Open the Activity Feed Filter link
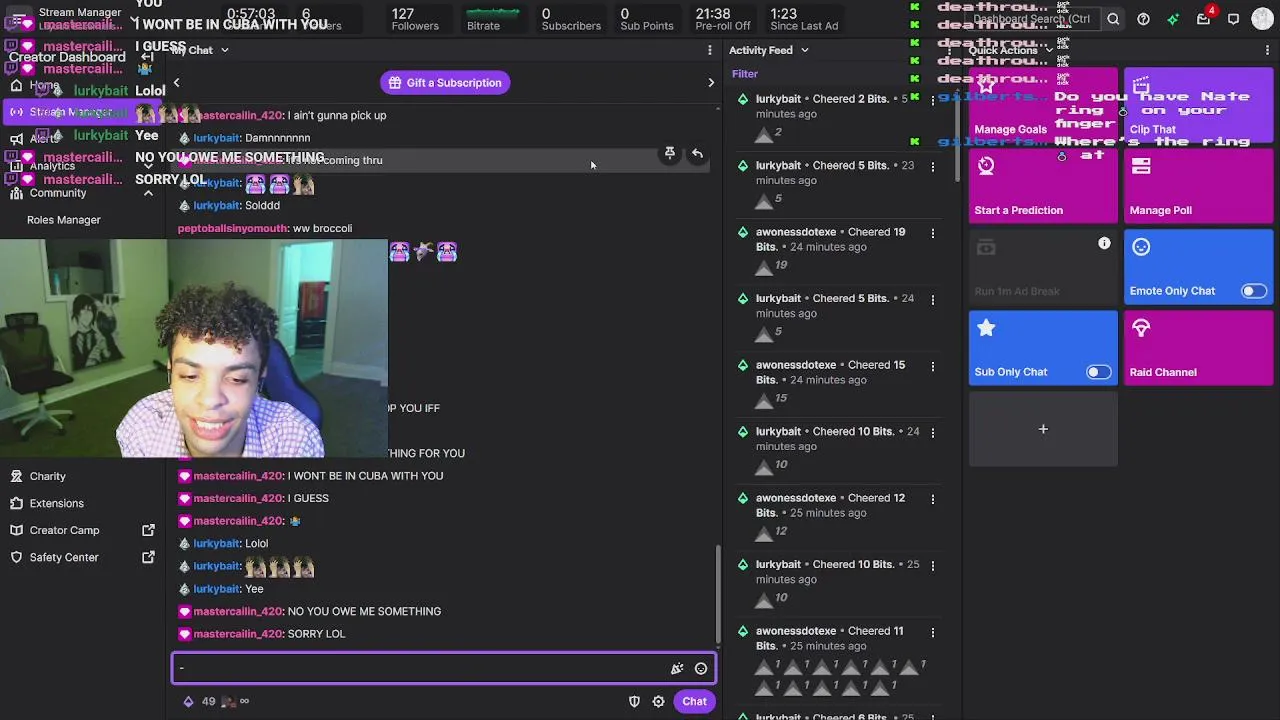The image size is (1280, 720). pos(745,74)
